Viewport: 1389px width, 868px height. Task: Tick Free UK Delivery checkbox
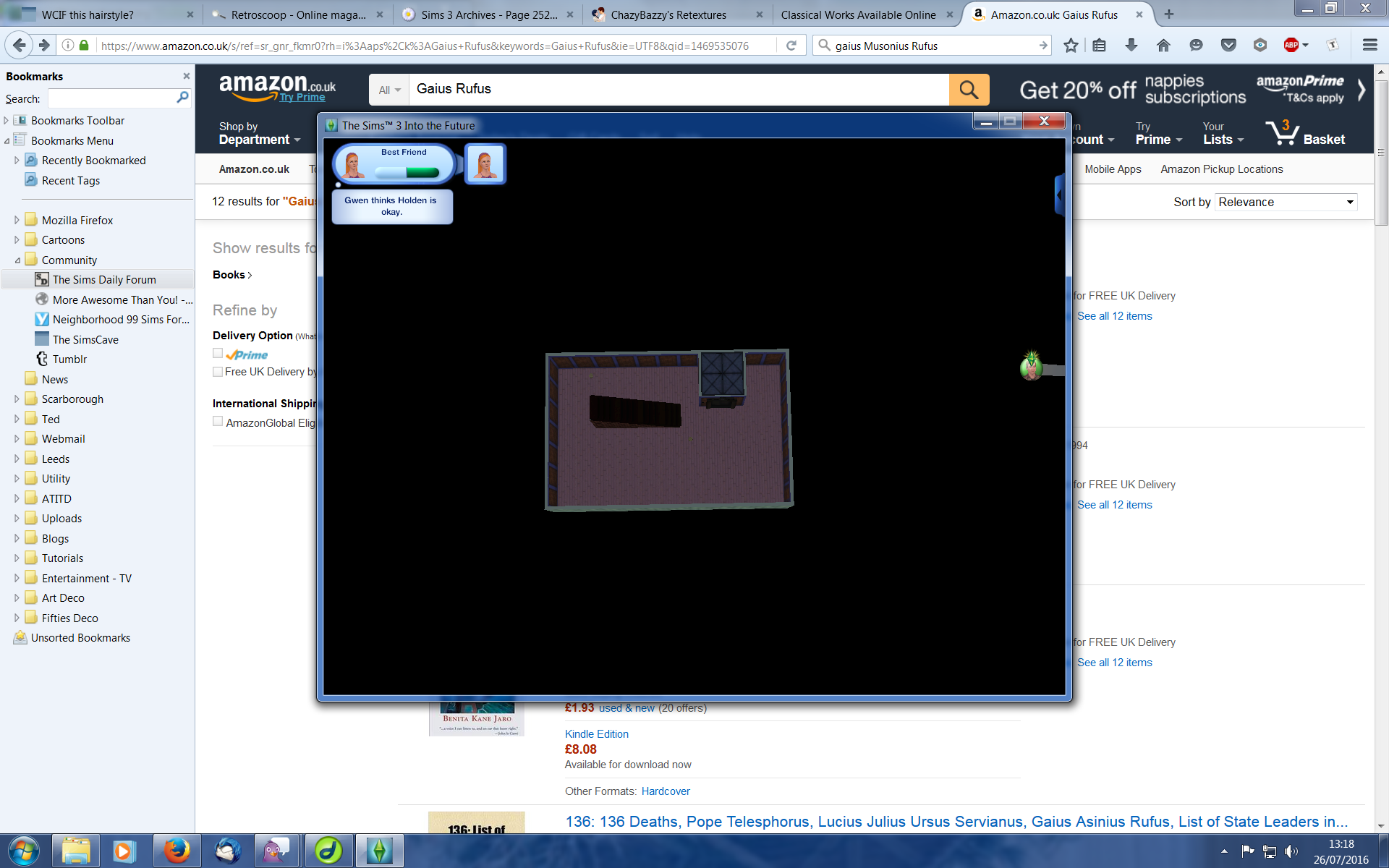tap(218, 371)
